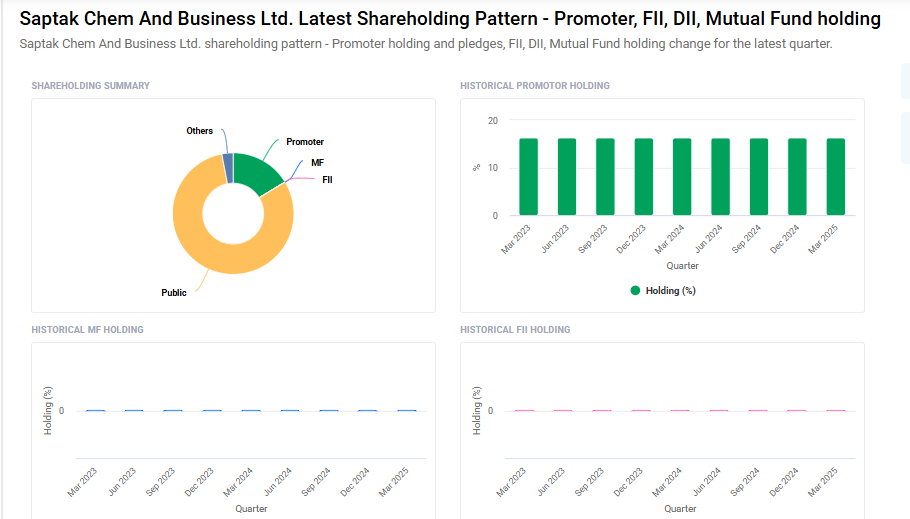
Task: Click the MF label on pie chart
Action: 317,162
